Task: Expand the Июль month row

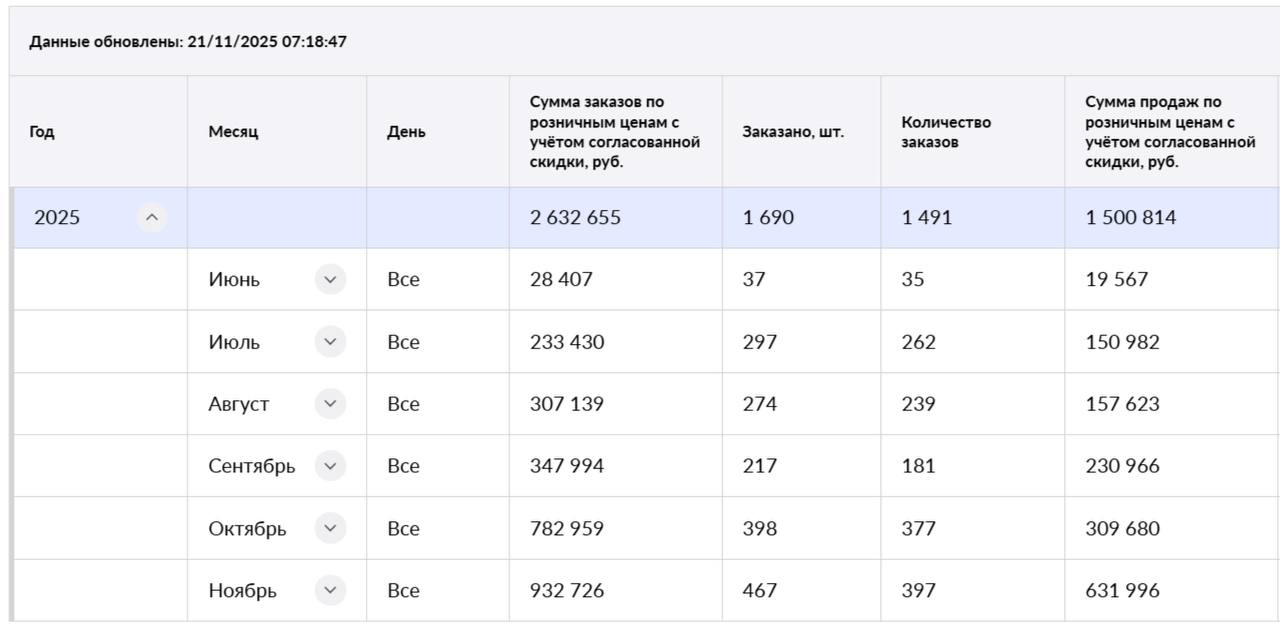Action: [330, 342]
